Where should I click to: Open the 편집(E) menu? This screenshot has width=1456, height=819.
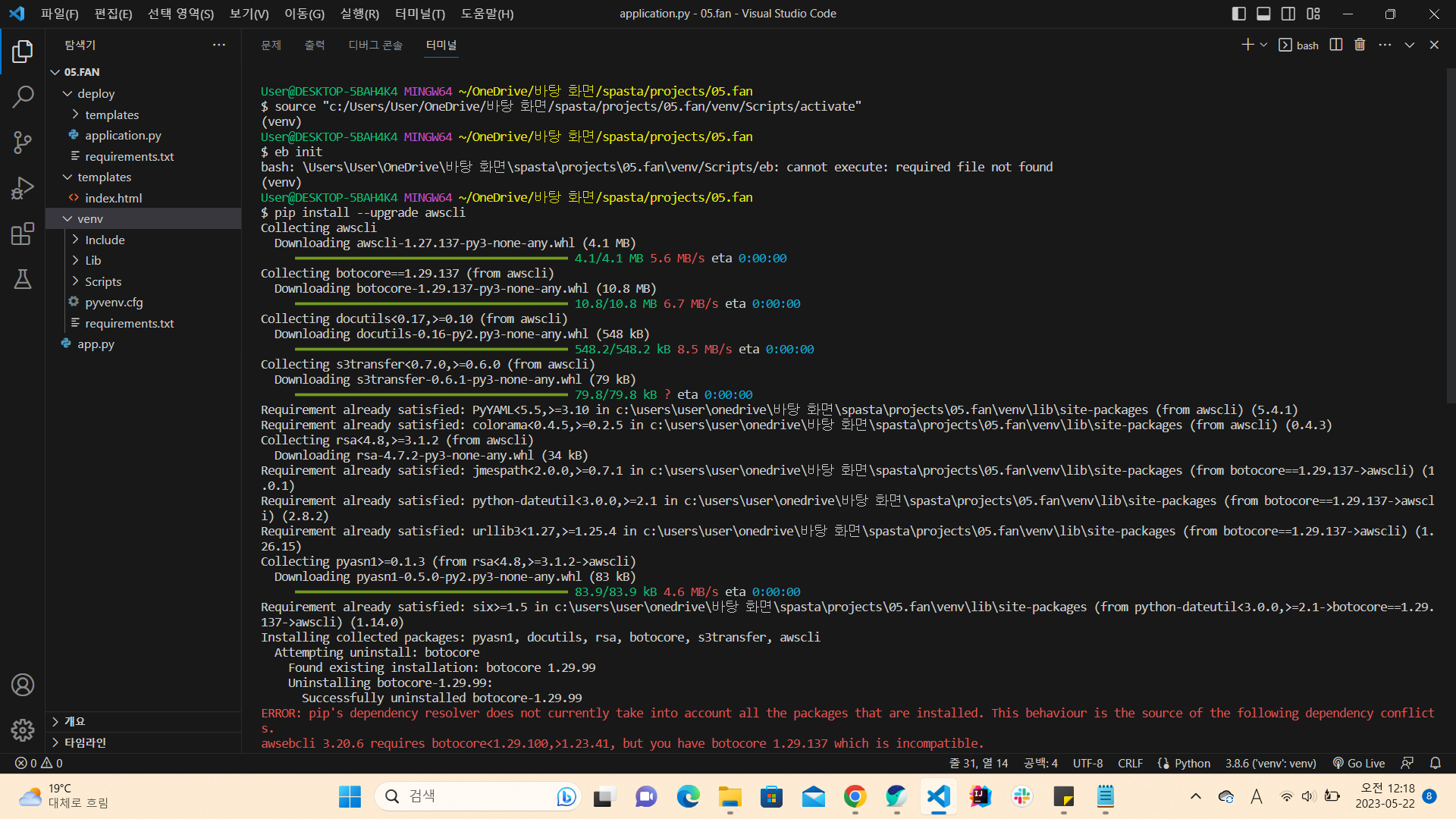click(113, 14)
